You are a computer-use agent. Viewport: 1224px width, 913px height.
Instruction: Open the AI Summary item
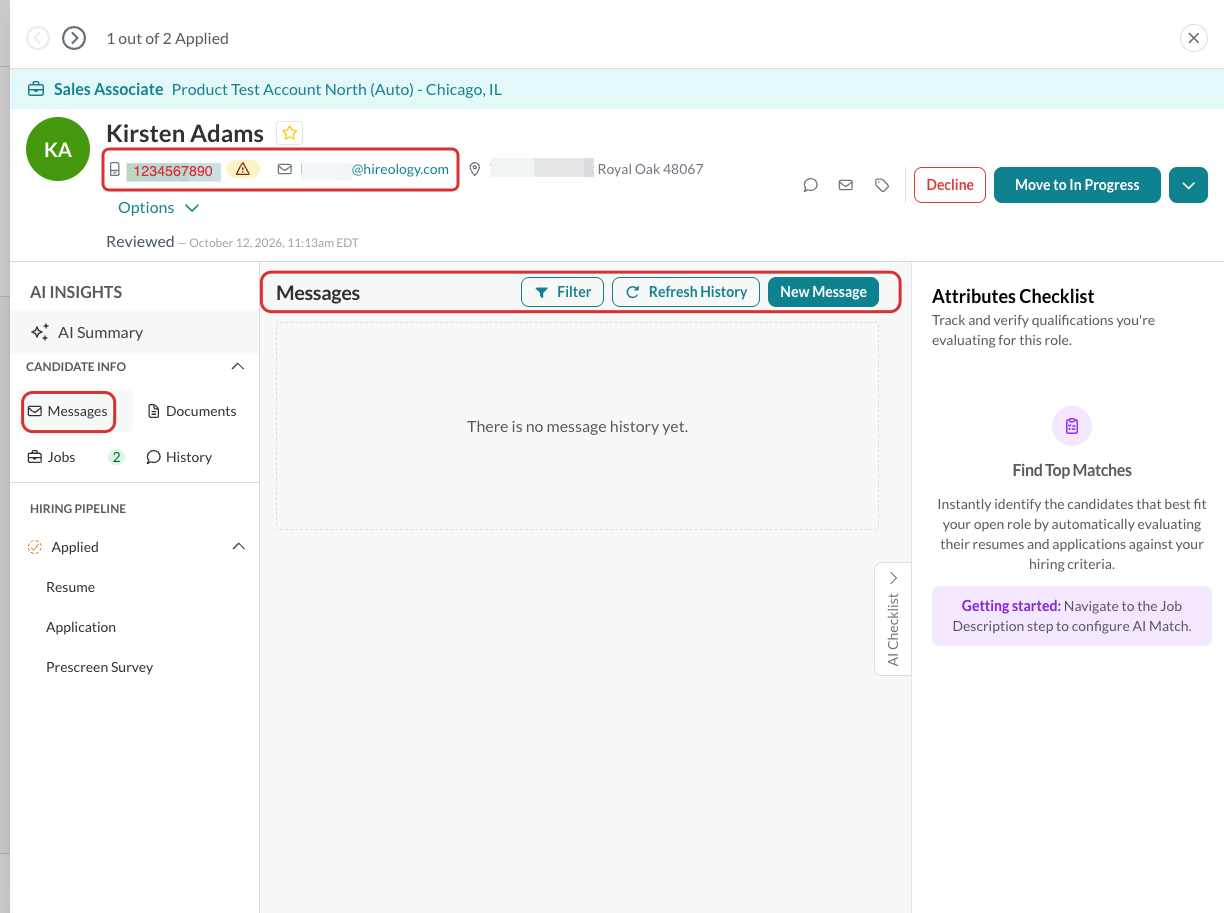(87, 332)
